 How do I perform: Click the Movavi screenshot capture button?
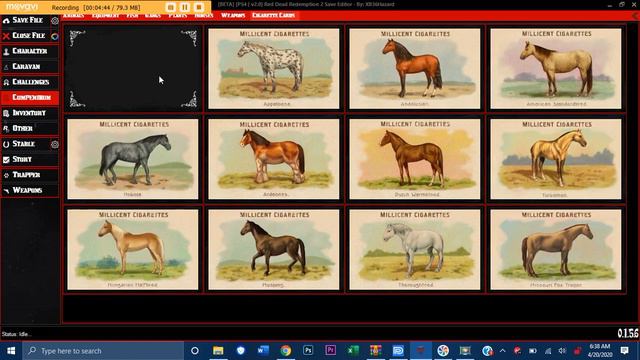[171, 7]
